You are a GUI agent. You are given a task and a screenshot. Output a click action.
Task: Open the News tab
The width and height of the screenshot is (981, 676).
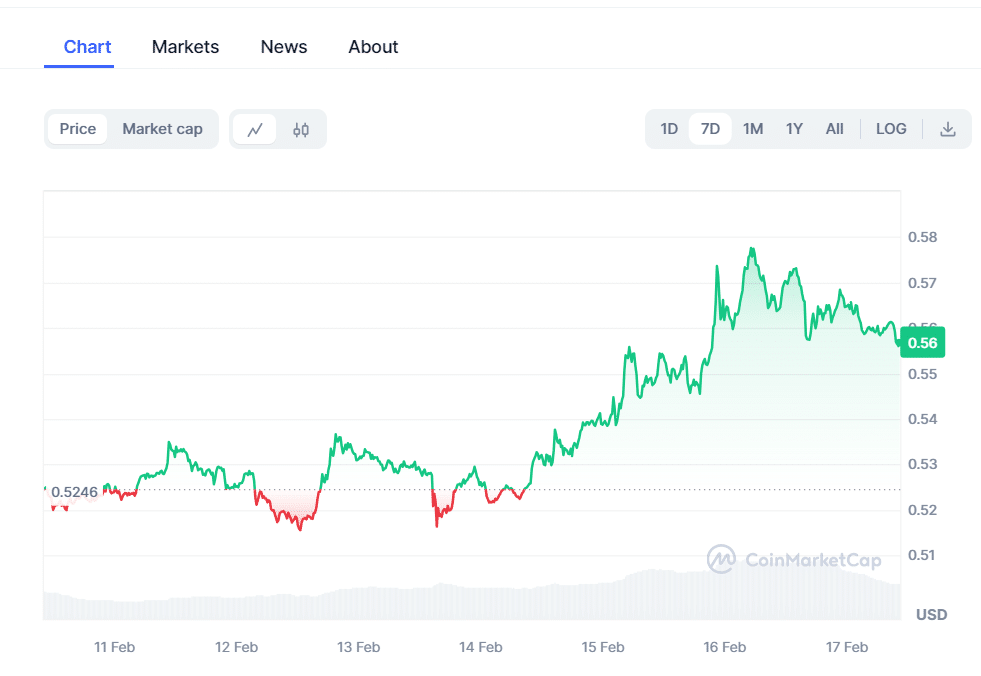pyautogui.click(x=283, y=46)
